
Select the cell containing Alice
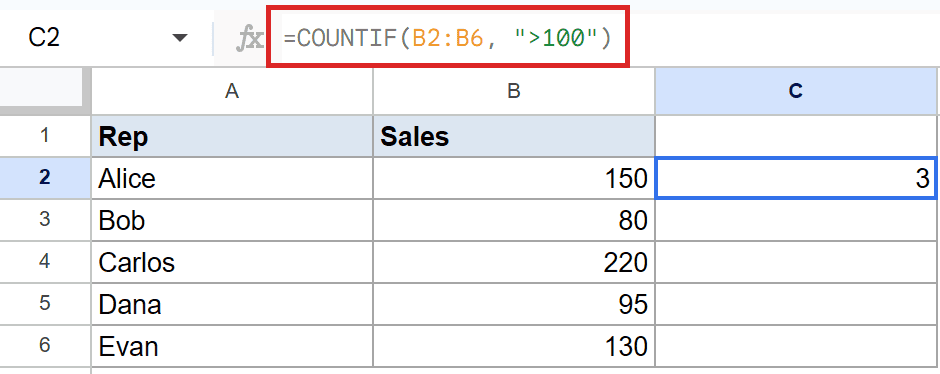click(x=232, y=178)
